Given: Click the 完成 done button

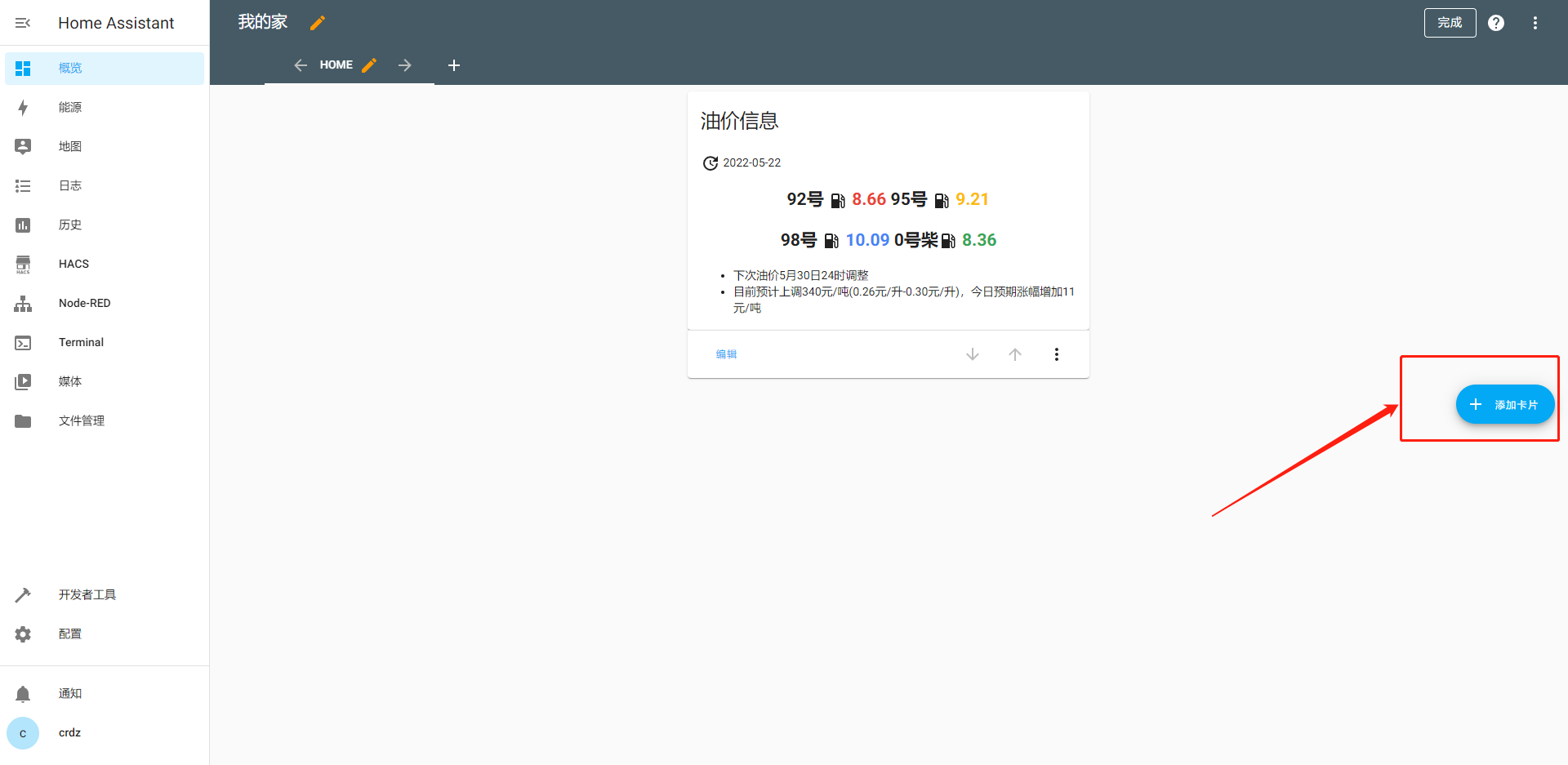Looking at the screenshot, I should point(1450,23).
